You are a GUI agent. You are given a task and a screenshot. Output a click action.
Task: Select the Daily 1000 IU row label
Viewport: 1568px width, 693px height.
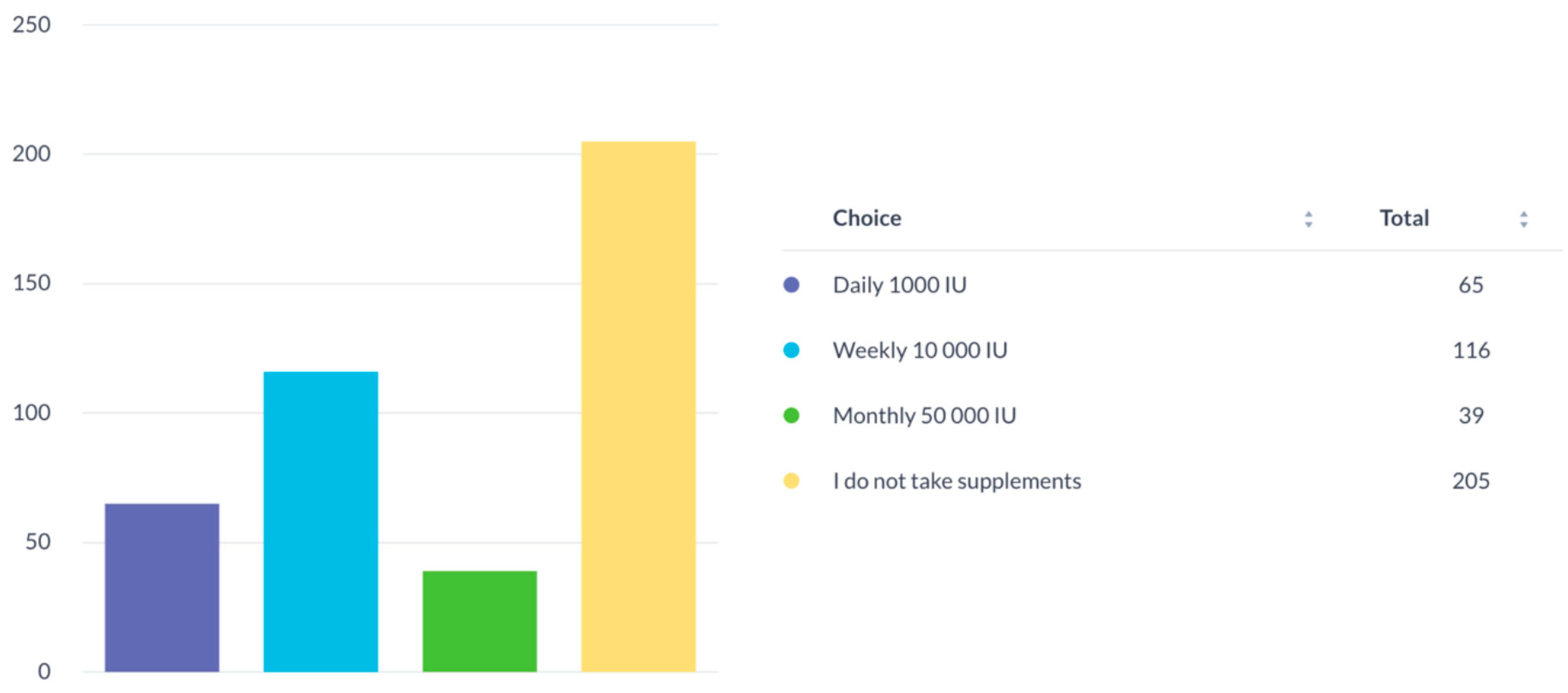click(900, 285)
